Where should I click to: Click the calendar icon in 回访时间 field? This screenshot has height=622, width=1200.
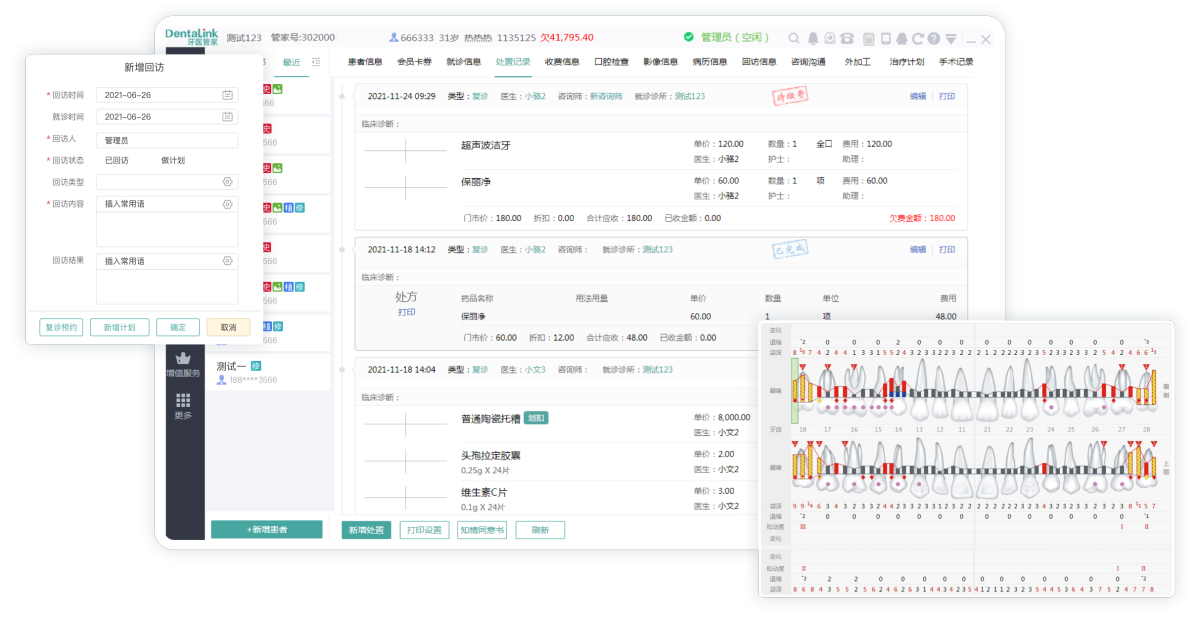[x=227, y=95]
